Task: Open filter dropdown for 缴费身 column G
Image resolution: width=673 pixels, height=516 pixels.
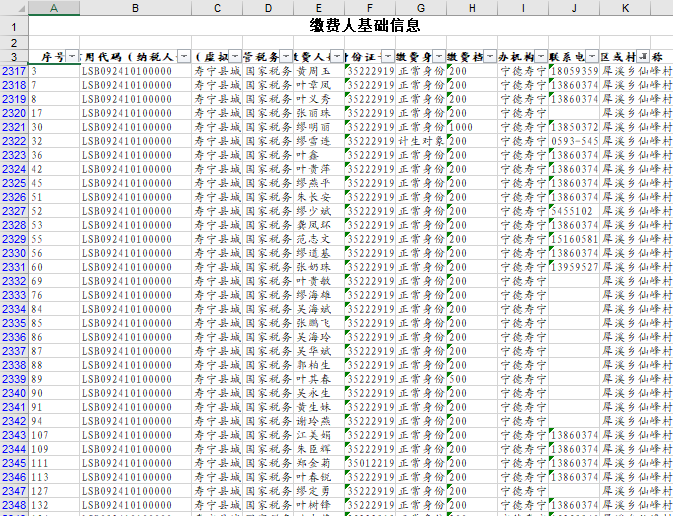Action: click(439, 57)
